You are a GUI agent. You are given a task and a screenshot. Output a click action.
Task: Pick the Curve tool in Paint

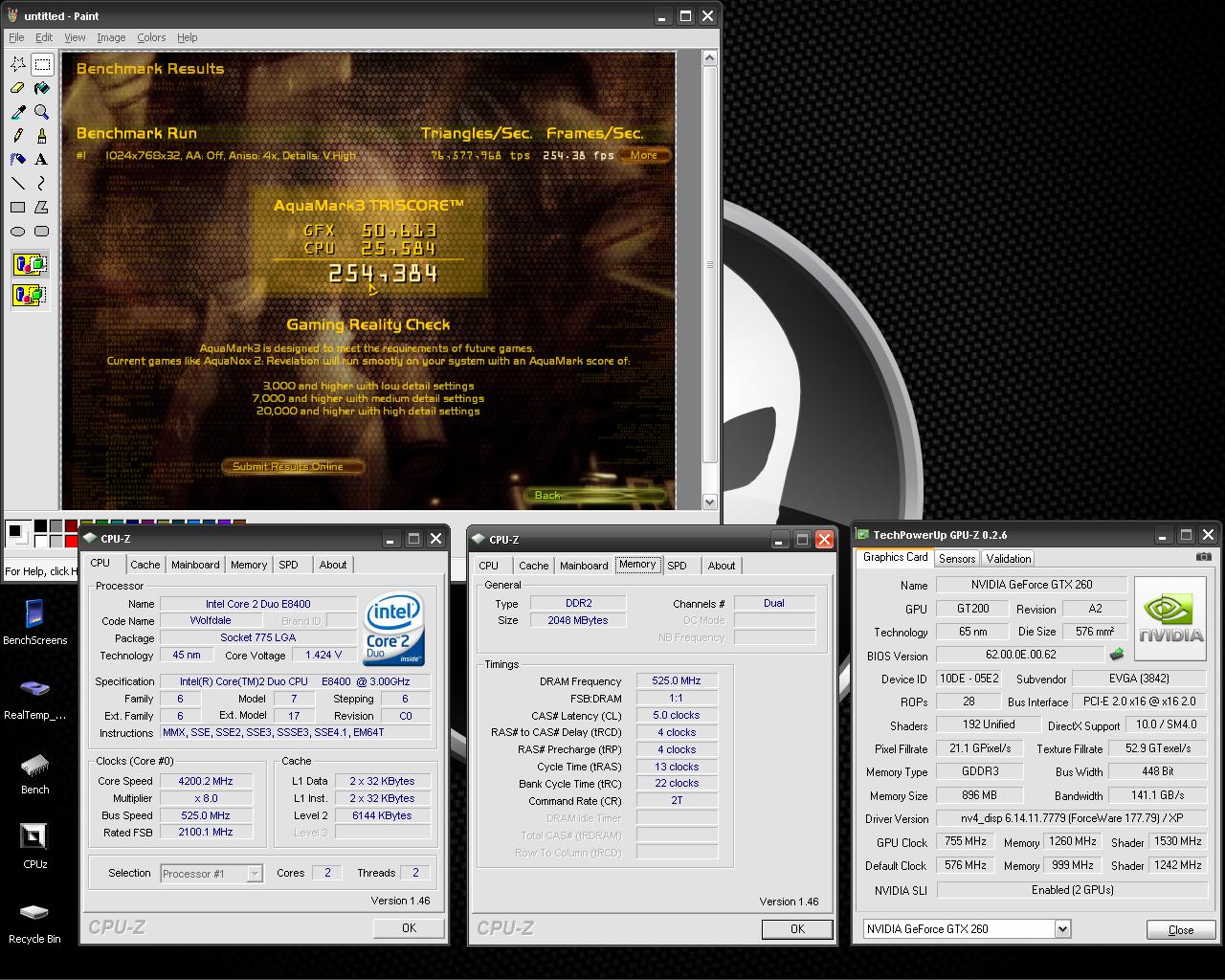pyautogui.click(x=42, y=183)
